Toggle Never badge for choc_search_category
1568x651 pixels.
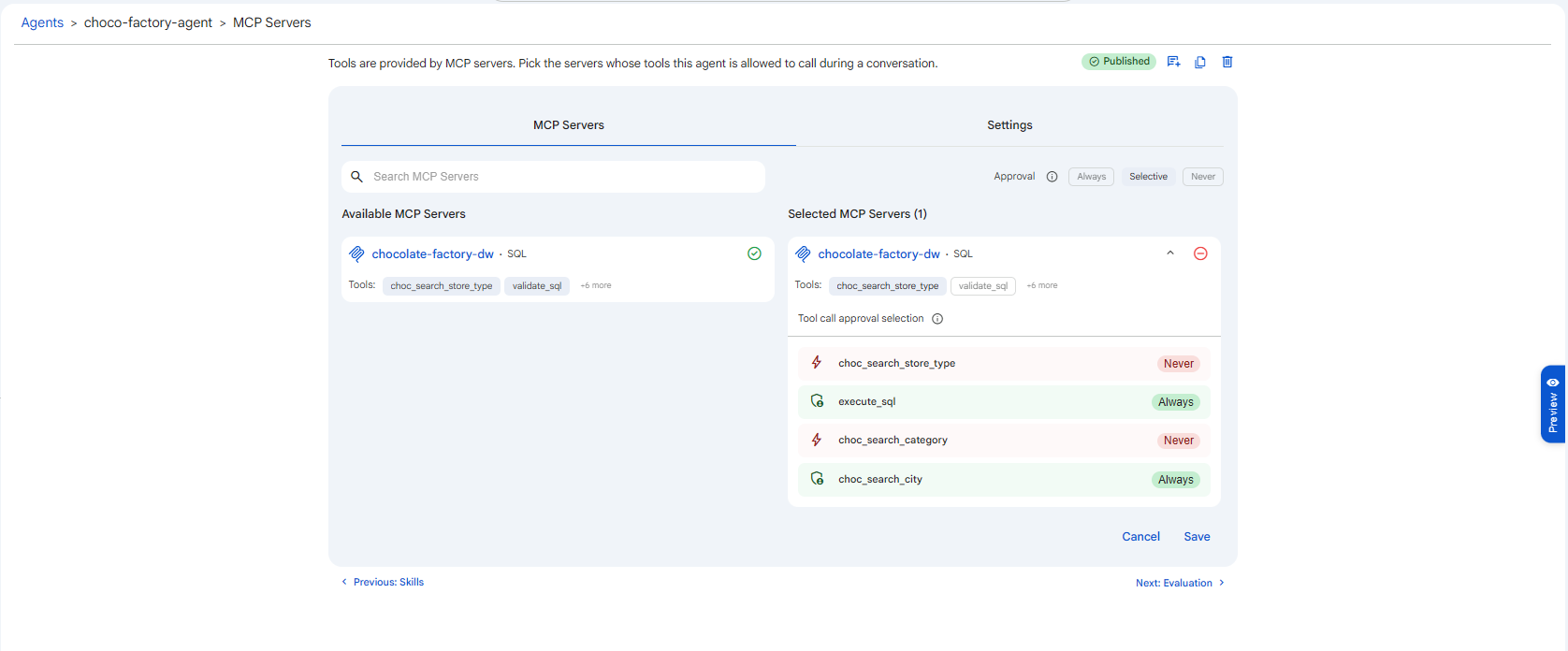coord(1179,441)
